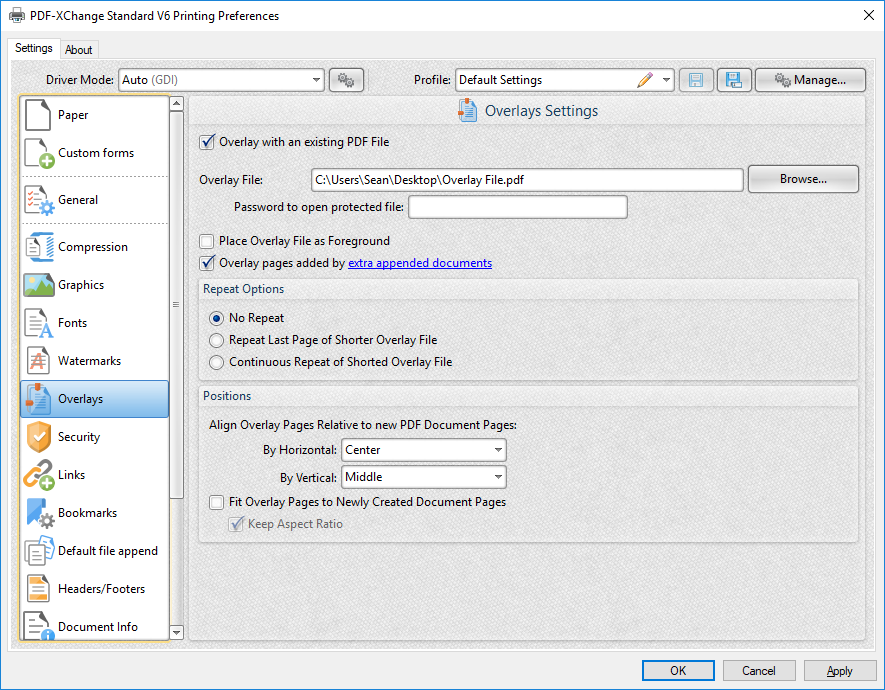Select the No Repeat radio option
The image size is (885, 690).
216,318
